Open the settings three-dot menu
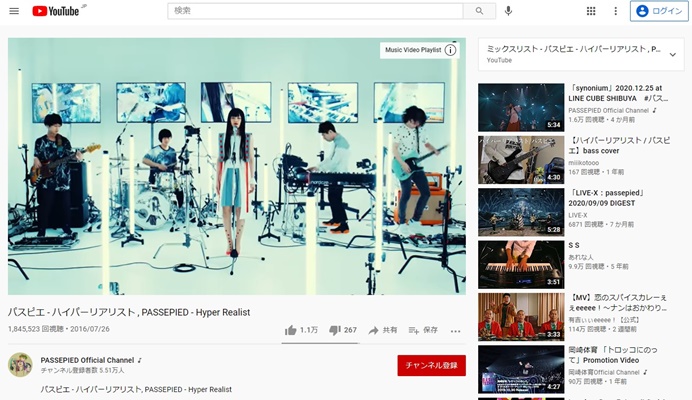The height and width of the screenshot is (400, 692). 616,11
